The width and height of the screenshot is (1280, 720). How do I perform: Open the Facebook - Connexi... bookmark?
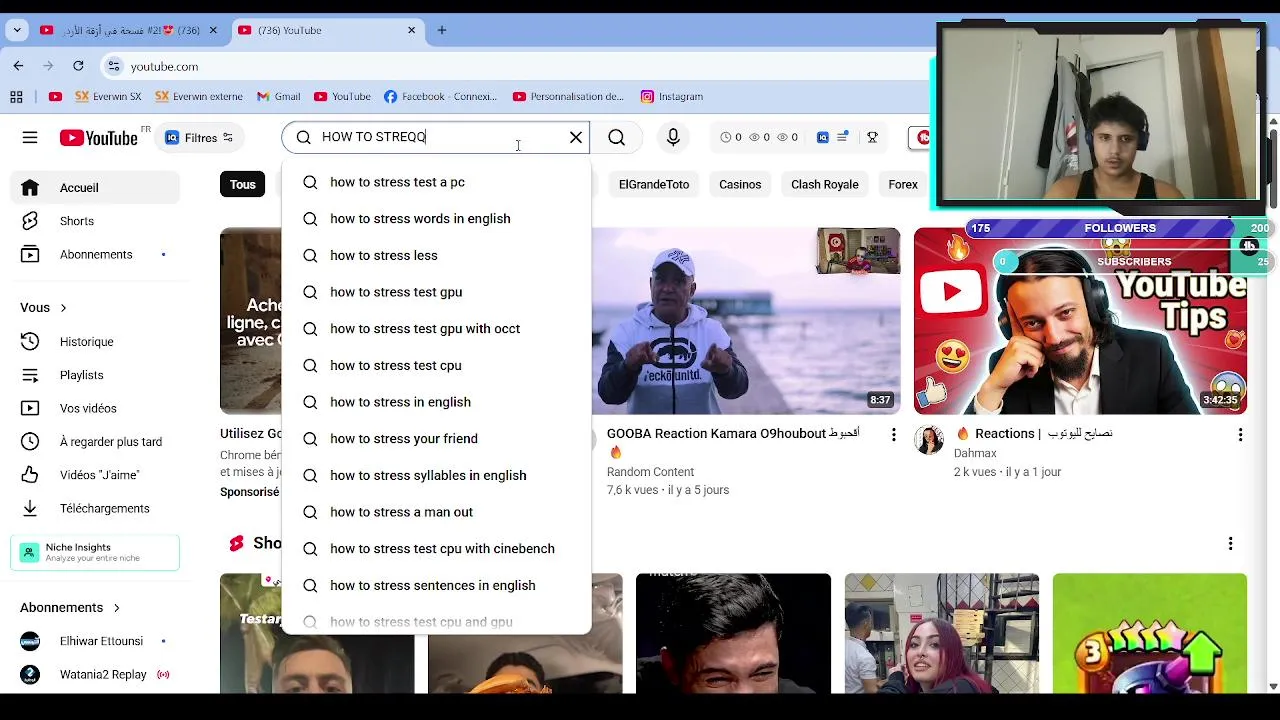[440, 97]
